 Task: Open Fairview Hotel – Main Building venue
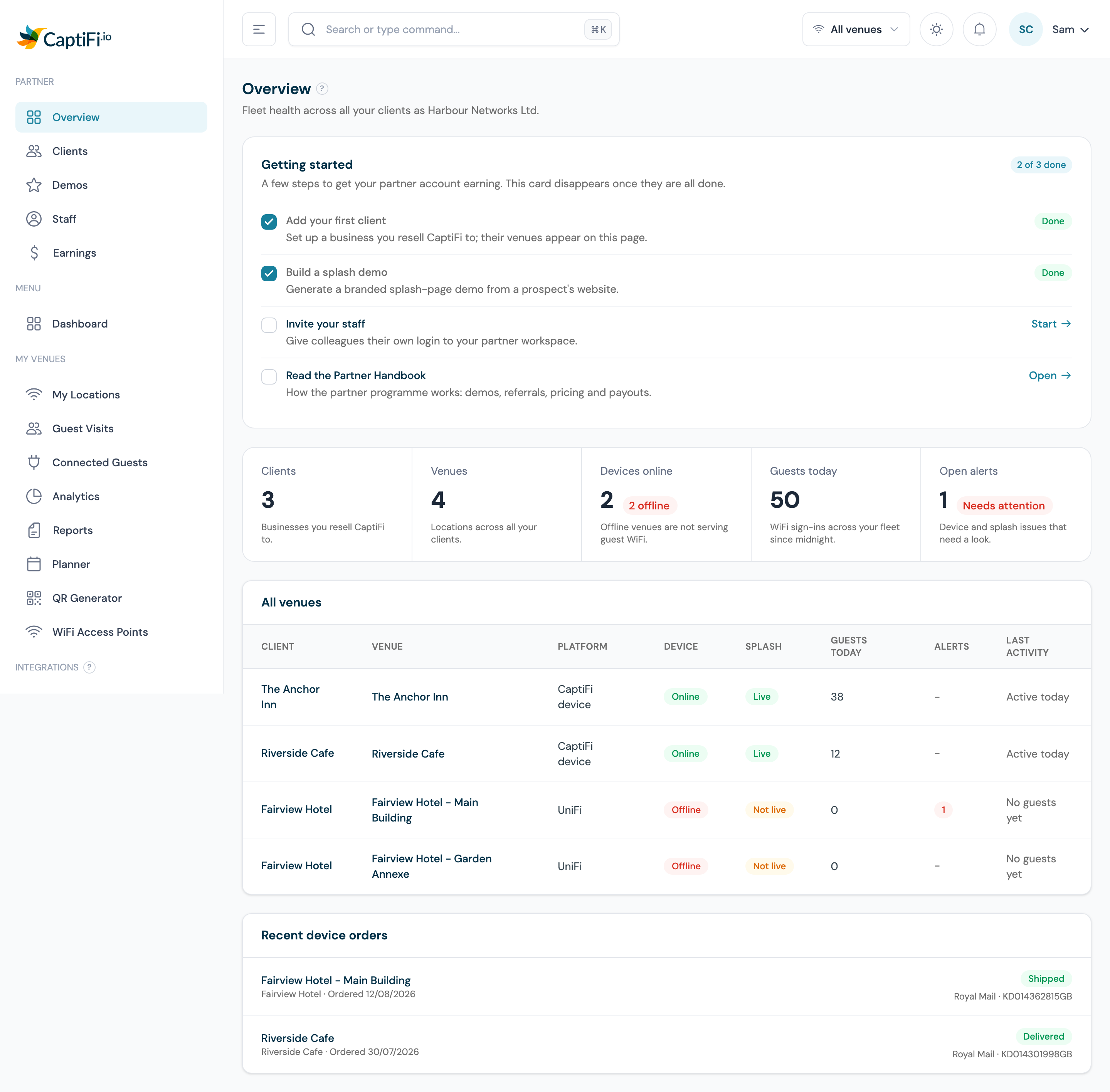(424, 810)
